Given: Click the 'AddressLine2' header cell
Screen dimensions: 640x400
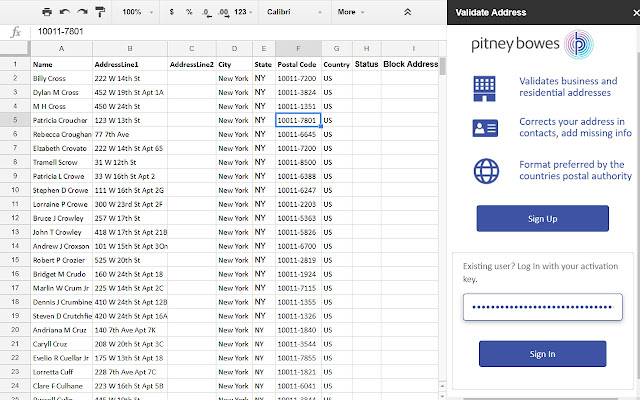Looking at the screenshot, I should coord(192,64).
